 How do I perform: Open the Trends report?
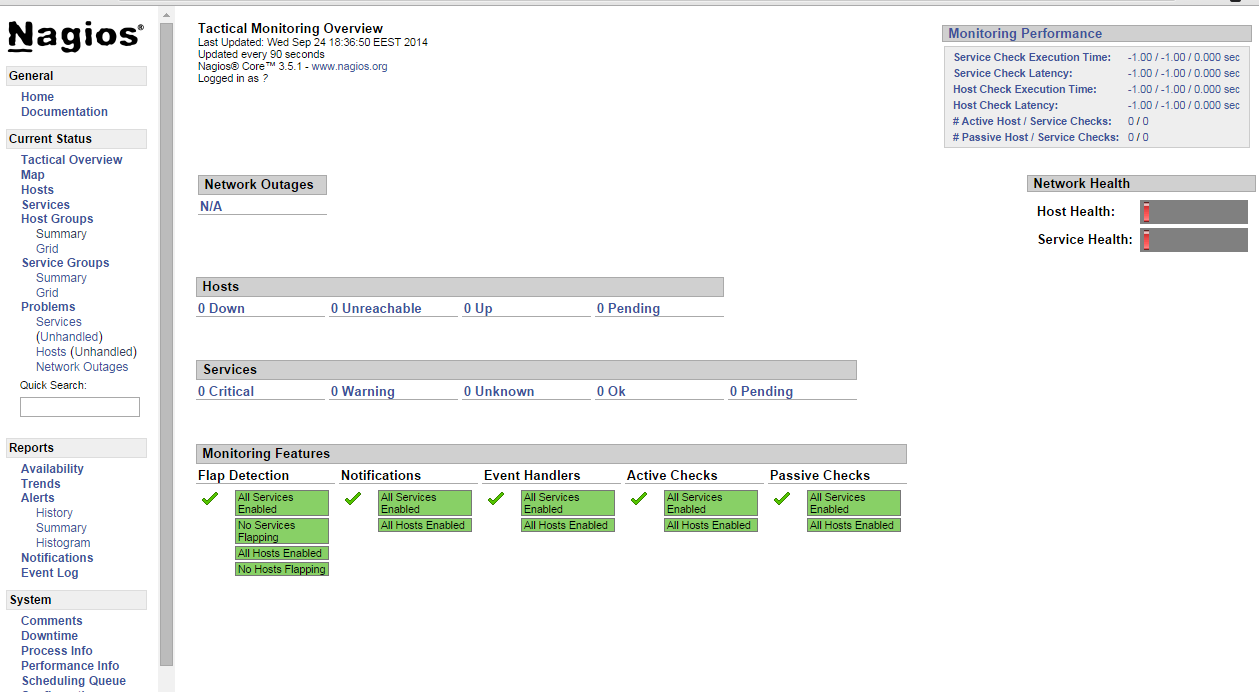(41, 484)
